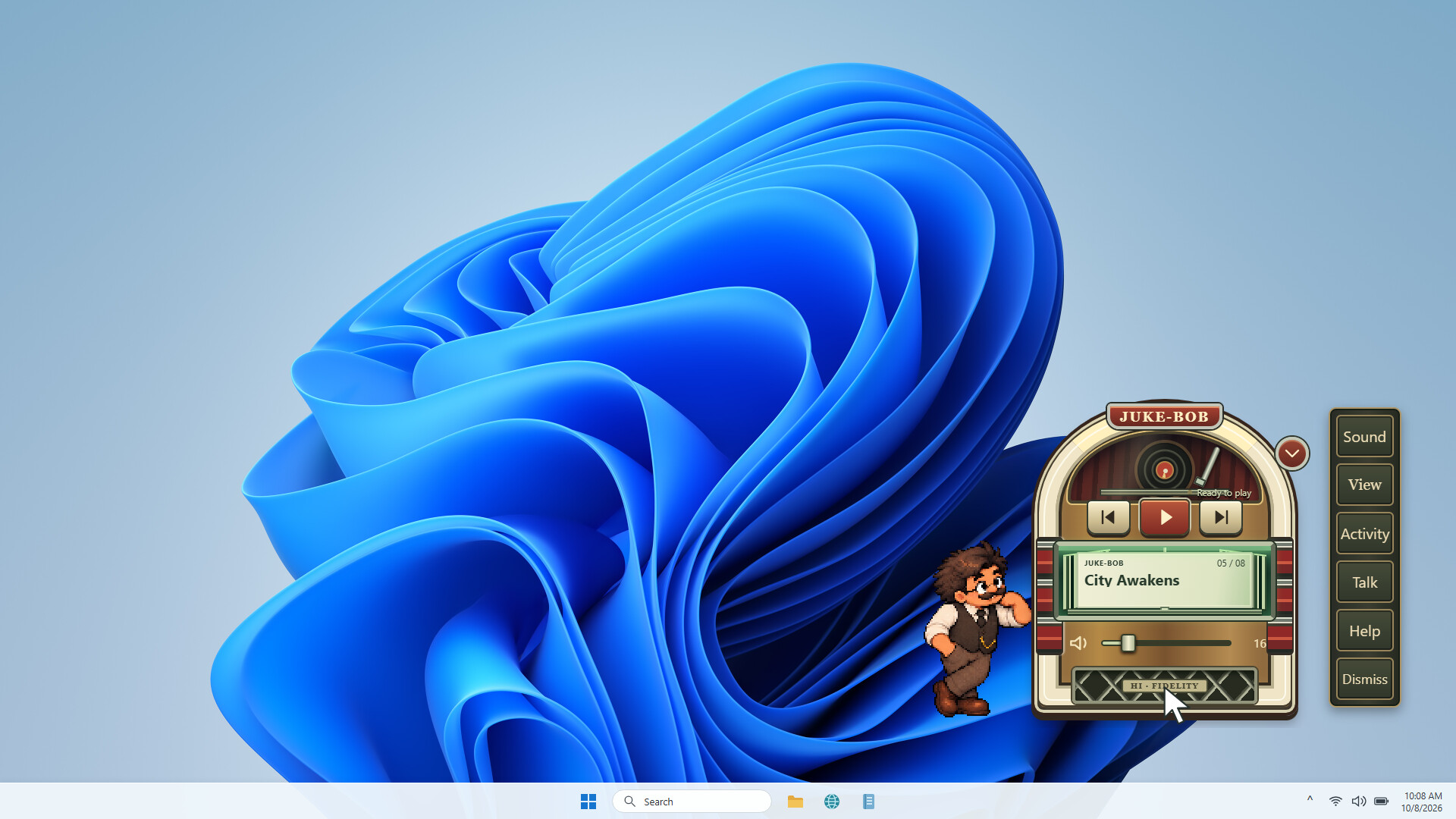Skip to the next track

point(1221,517)
